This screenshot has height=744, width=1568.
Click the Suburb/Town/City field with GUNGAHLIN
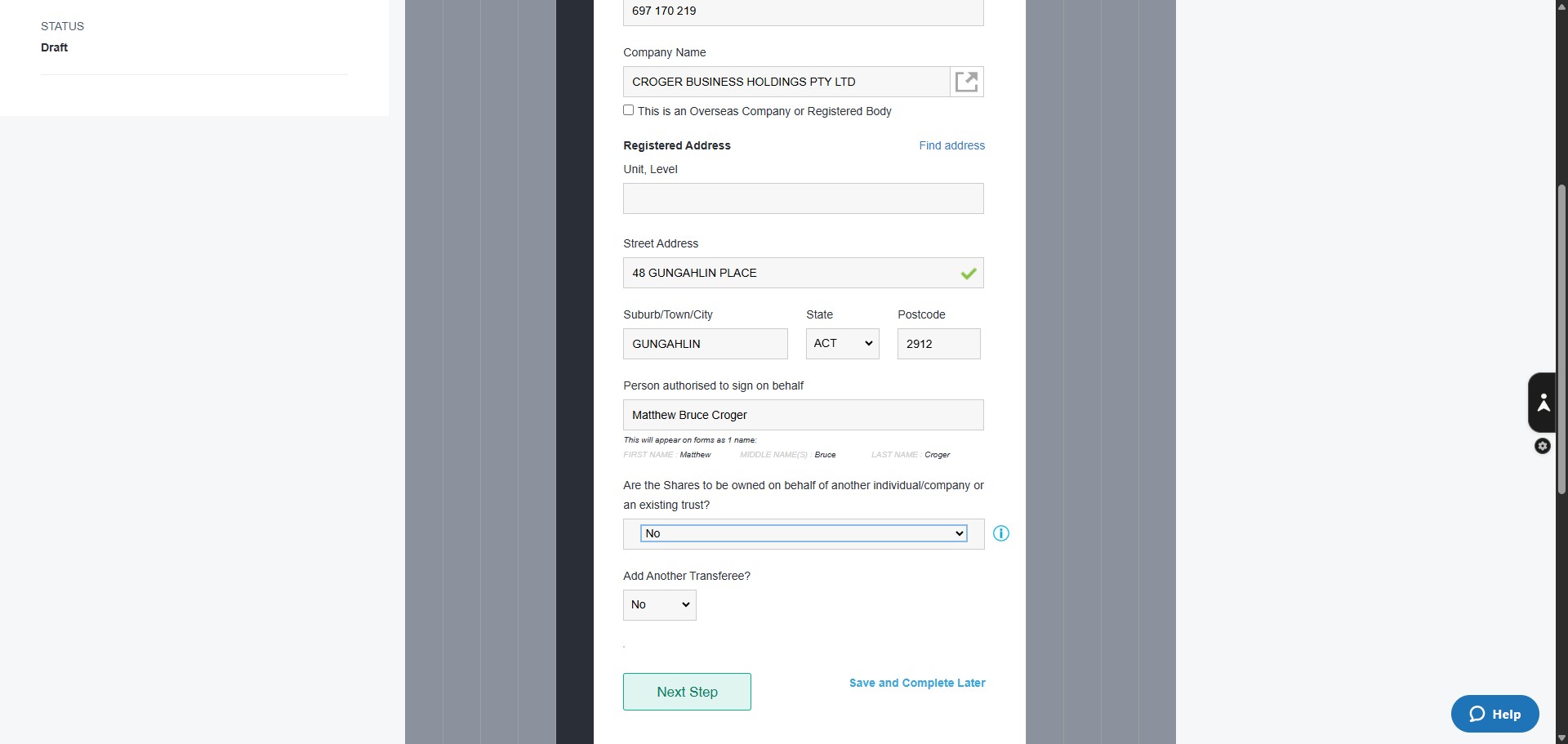tap(706, 344)
